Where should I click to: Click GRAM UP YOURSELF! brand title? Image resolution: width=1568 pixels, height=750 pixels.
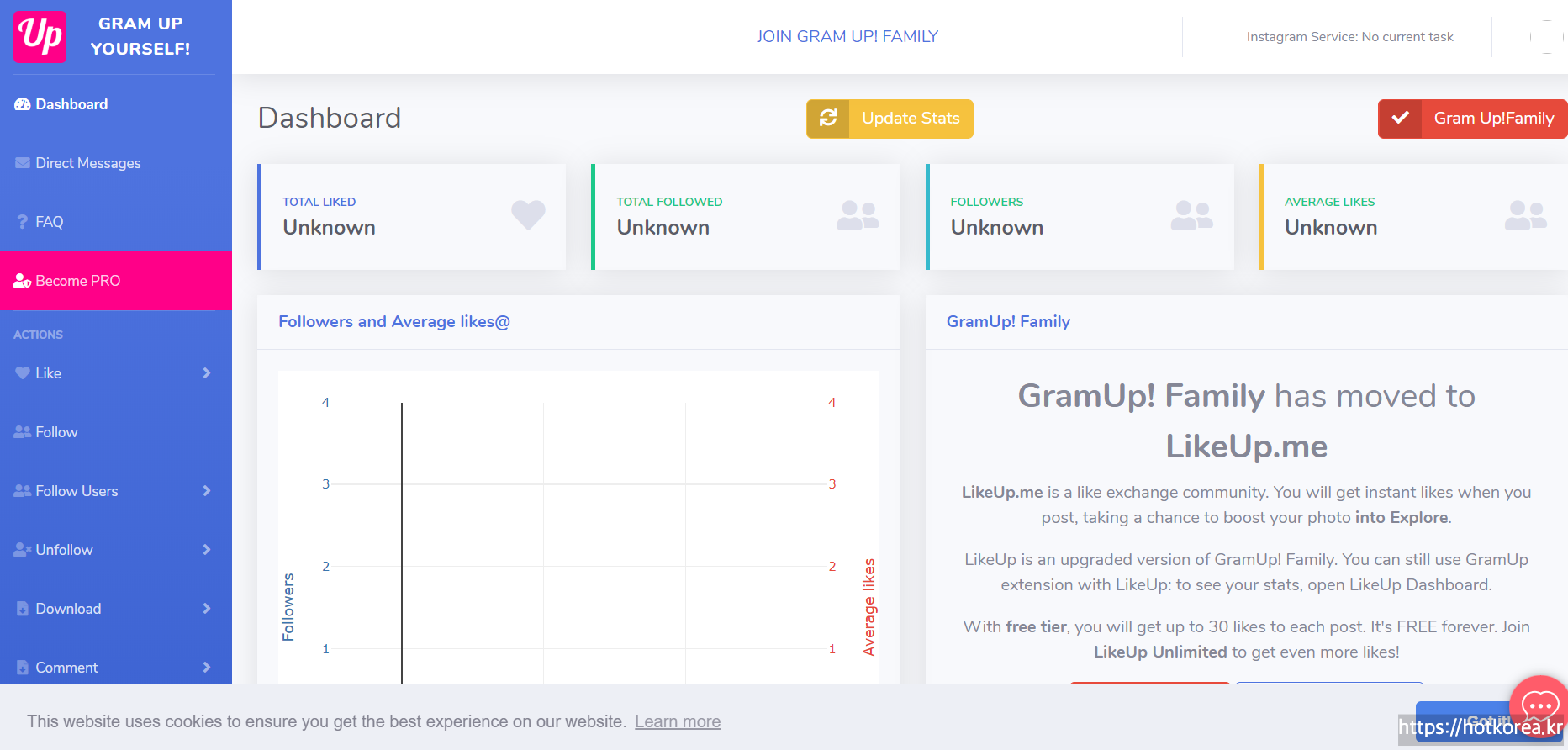(140, 36)
